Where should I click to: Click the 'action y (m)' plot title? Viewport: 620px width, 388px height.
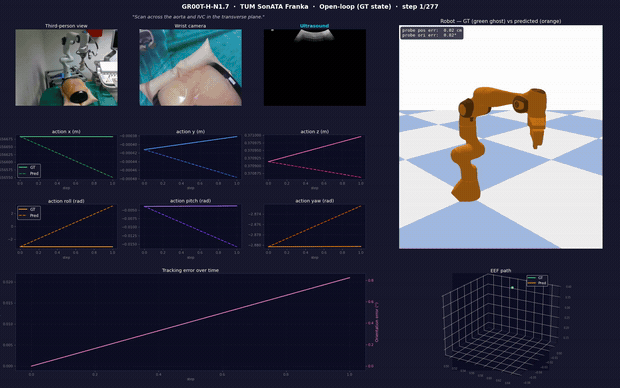(x=190, y=131)
